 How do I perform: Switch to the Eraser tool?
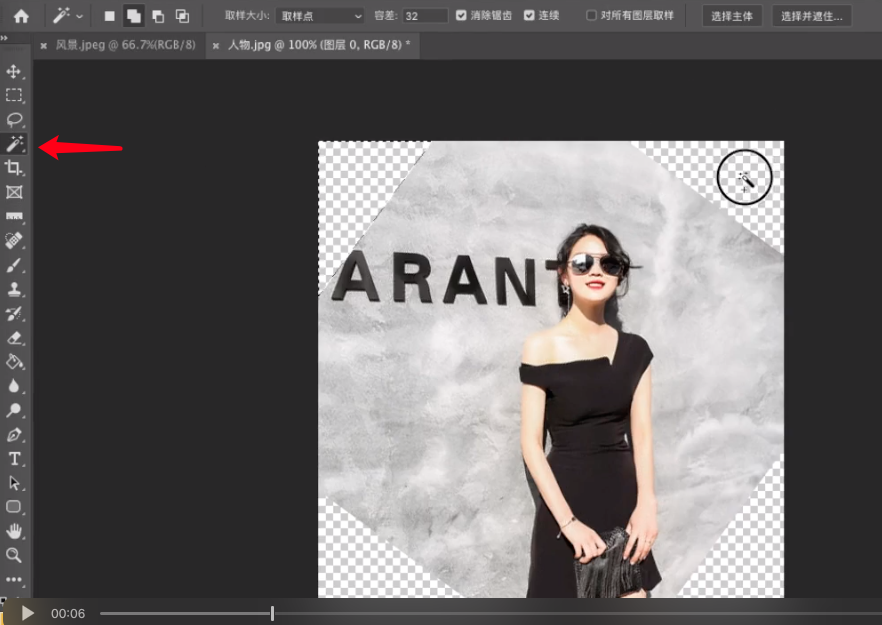click(x=15, y=338)
